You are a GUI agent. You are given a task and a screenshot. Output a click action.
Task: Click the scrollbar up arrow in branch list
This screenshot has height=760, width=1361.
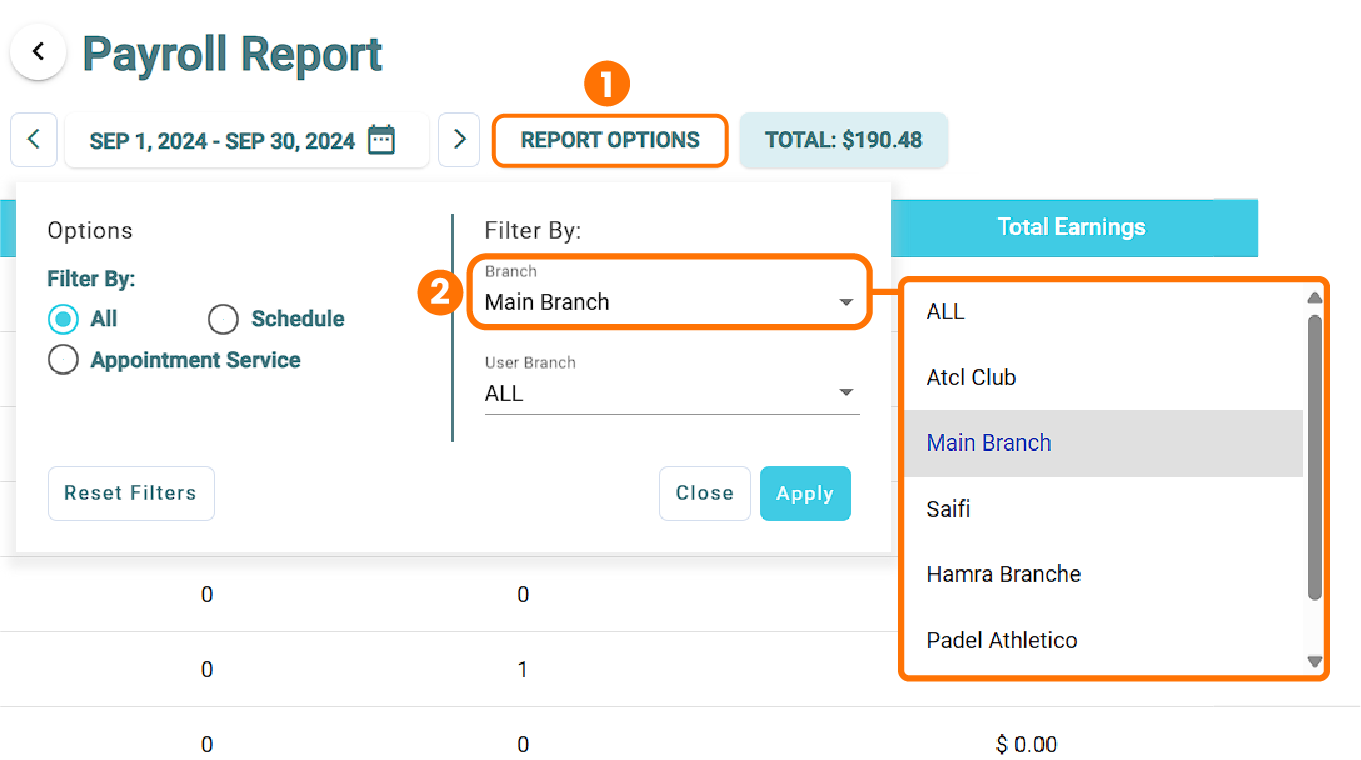[1313, 296]
